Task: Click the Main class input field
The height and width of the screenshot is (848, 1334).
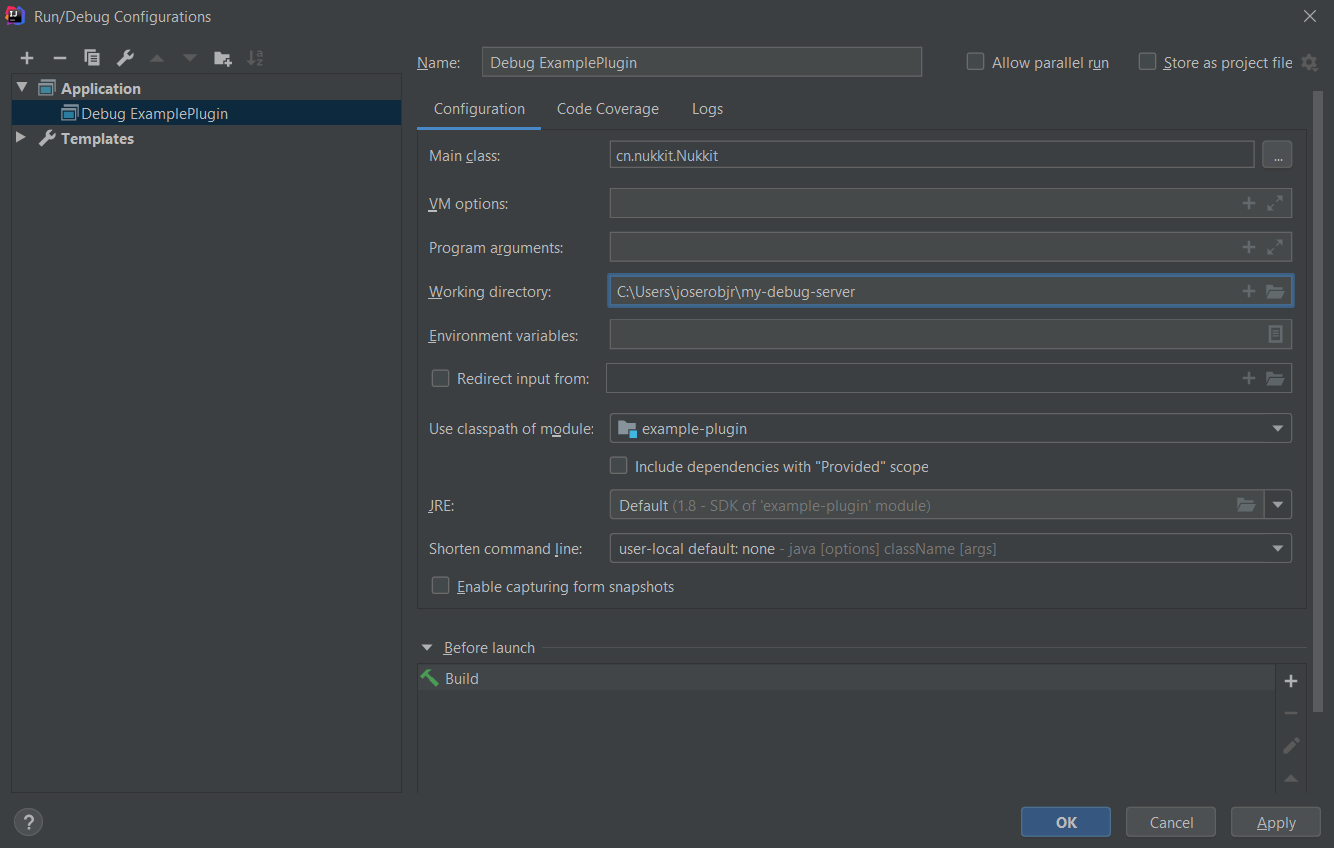Action: 930,155
